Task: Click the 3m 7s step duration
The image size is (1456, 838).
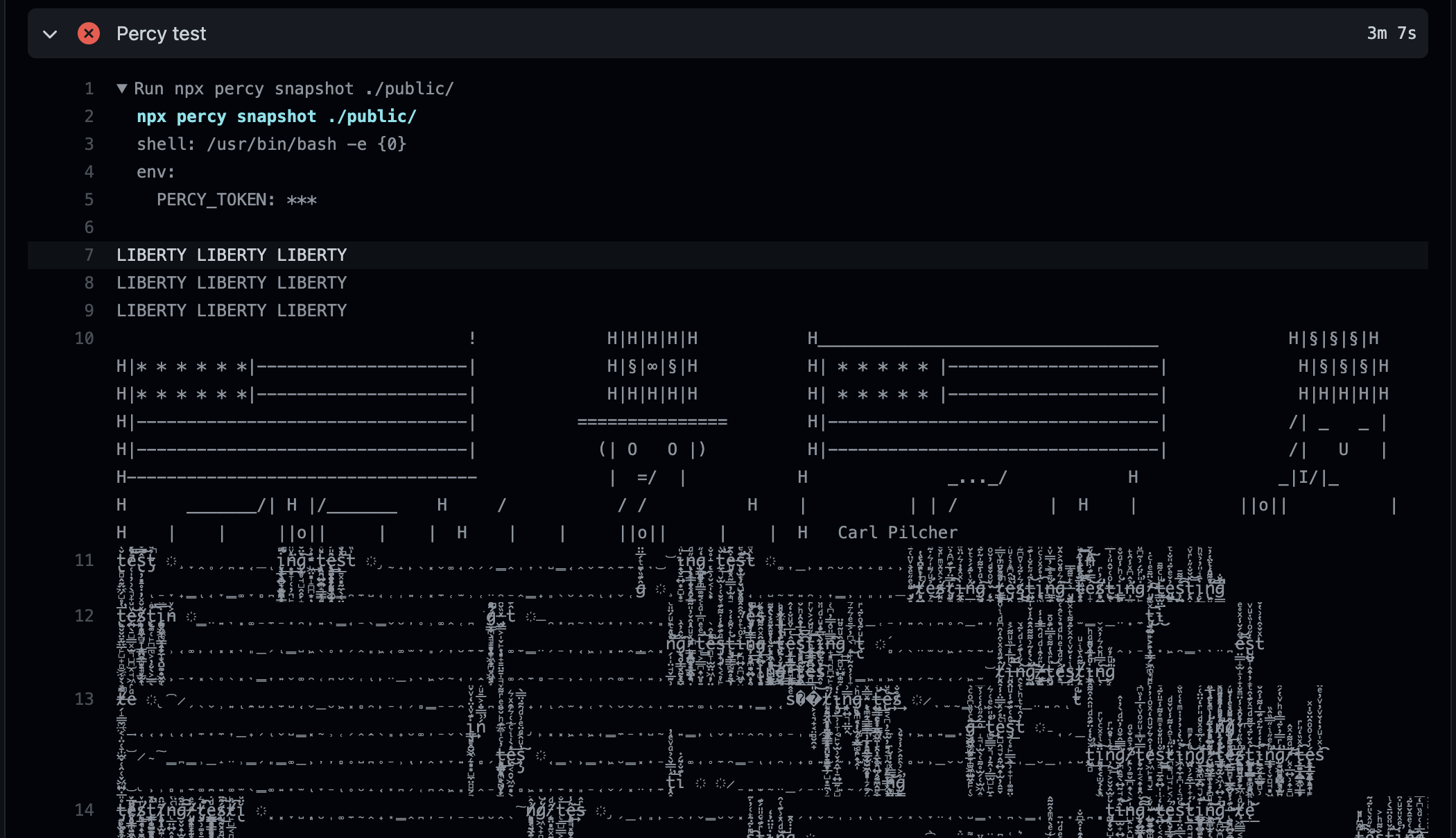Action: point(1391,33)
